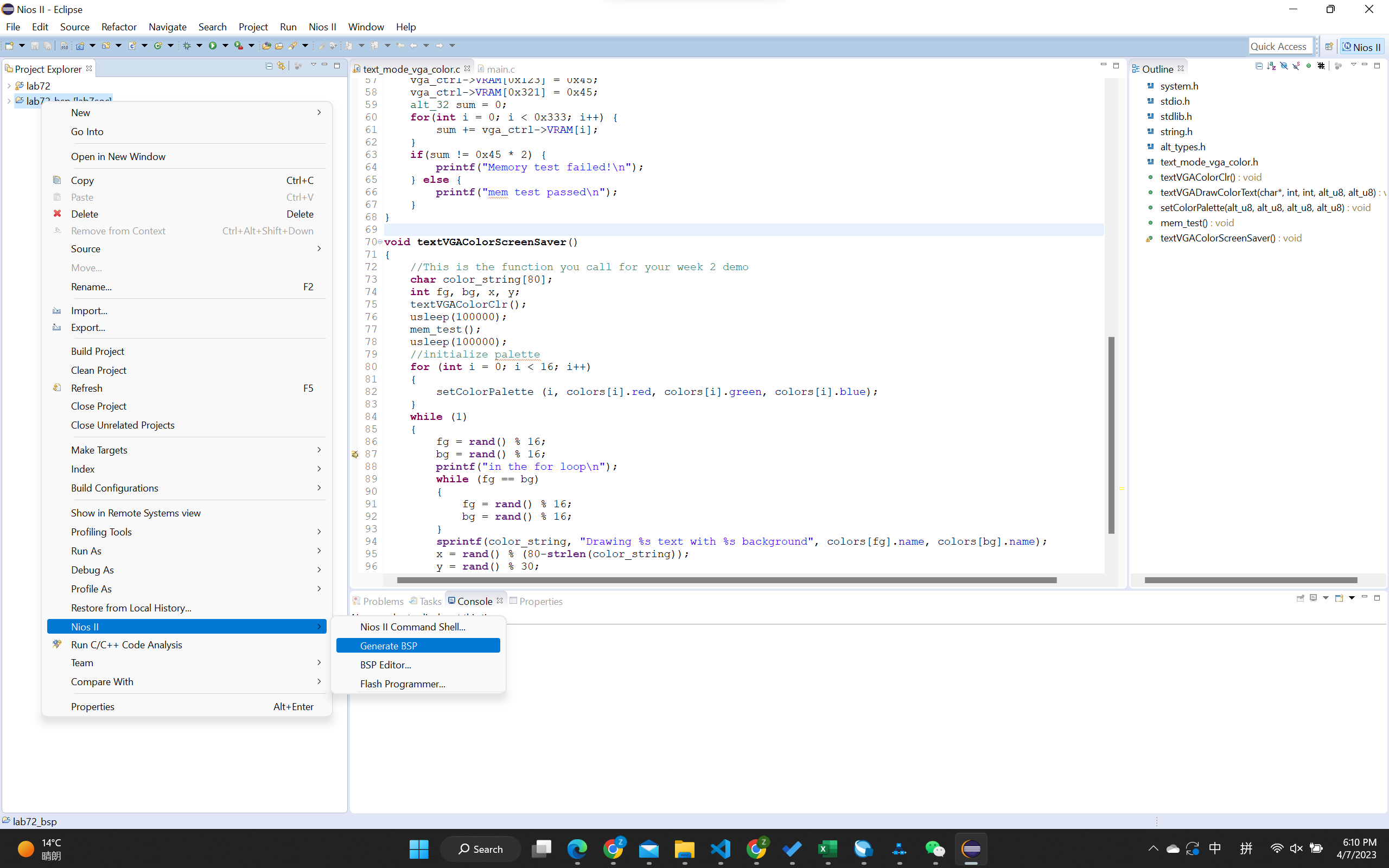Click the New C/C++ Project toolbar icon

[80, 46]
